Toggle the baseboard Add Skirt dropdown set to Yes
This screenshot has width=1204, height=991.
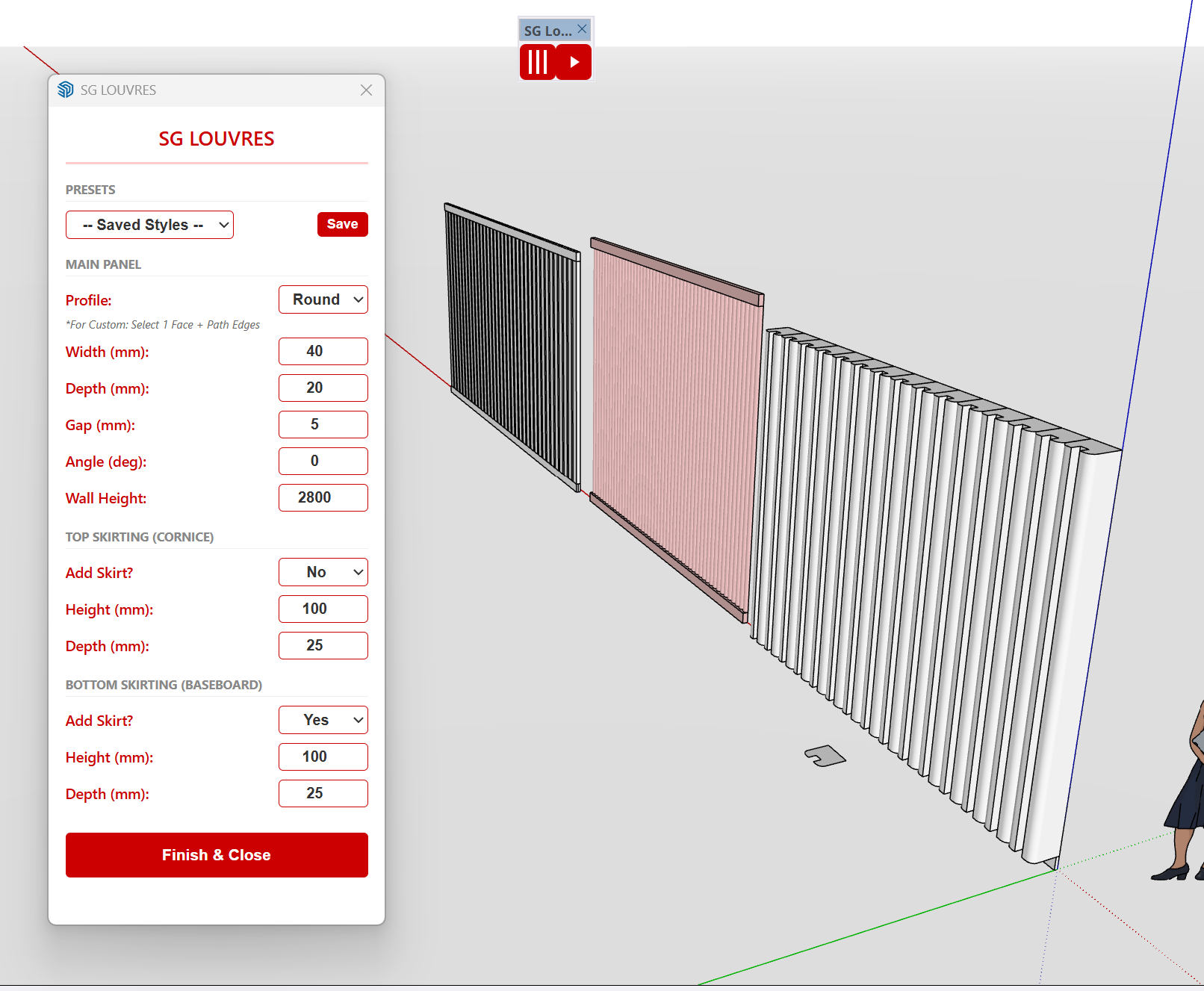click(x=323, y=720)
